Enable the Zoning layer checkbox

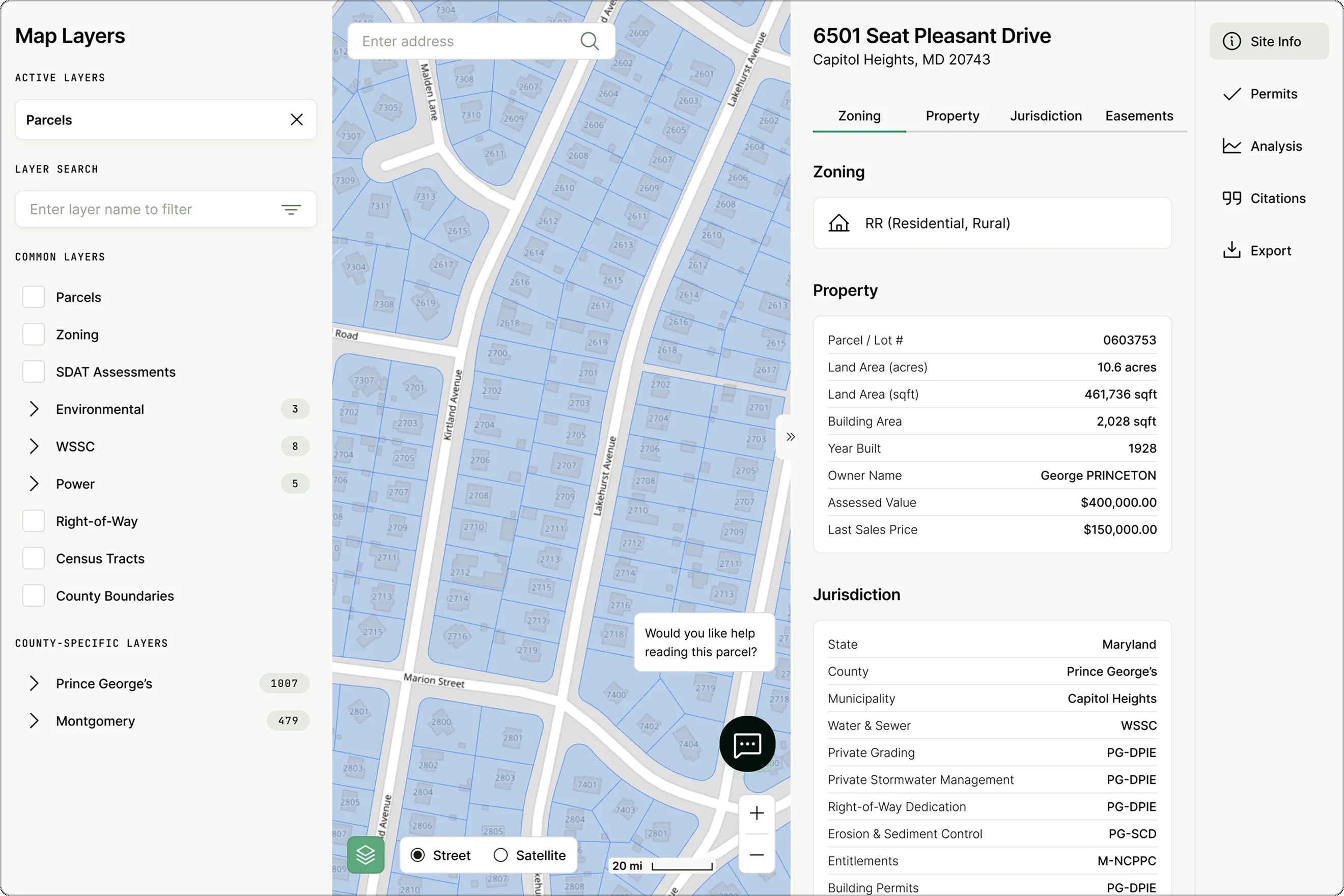[33, 334]
